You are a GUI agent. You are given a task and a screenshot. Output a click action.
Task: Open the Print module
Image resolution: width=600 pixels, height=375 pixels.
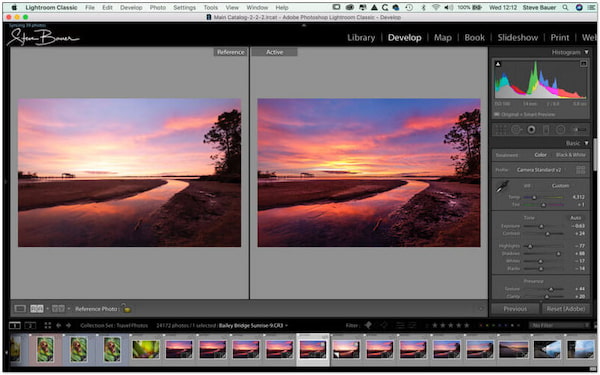click(x=560, y=38)
